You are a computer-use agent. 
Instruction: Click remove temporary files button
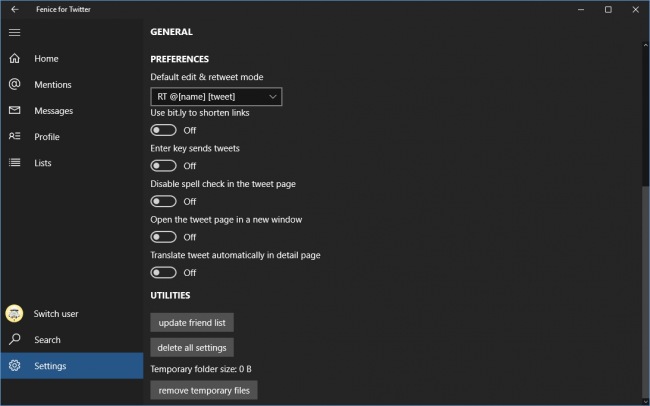(x=204, y=390)
